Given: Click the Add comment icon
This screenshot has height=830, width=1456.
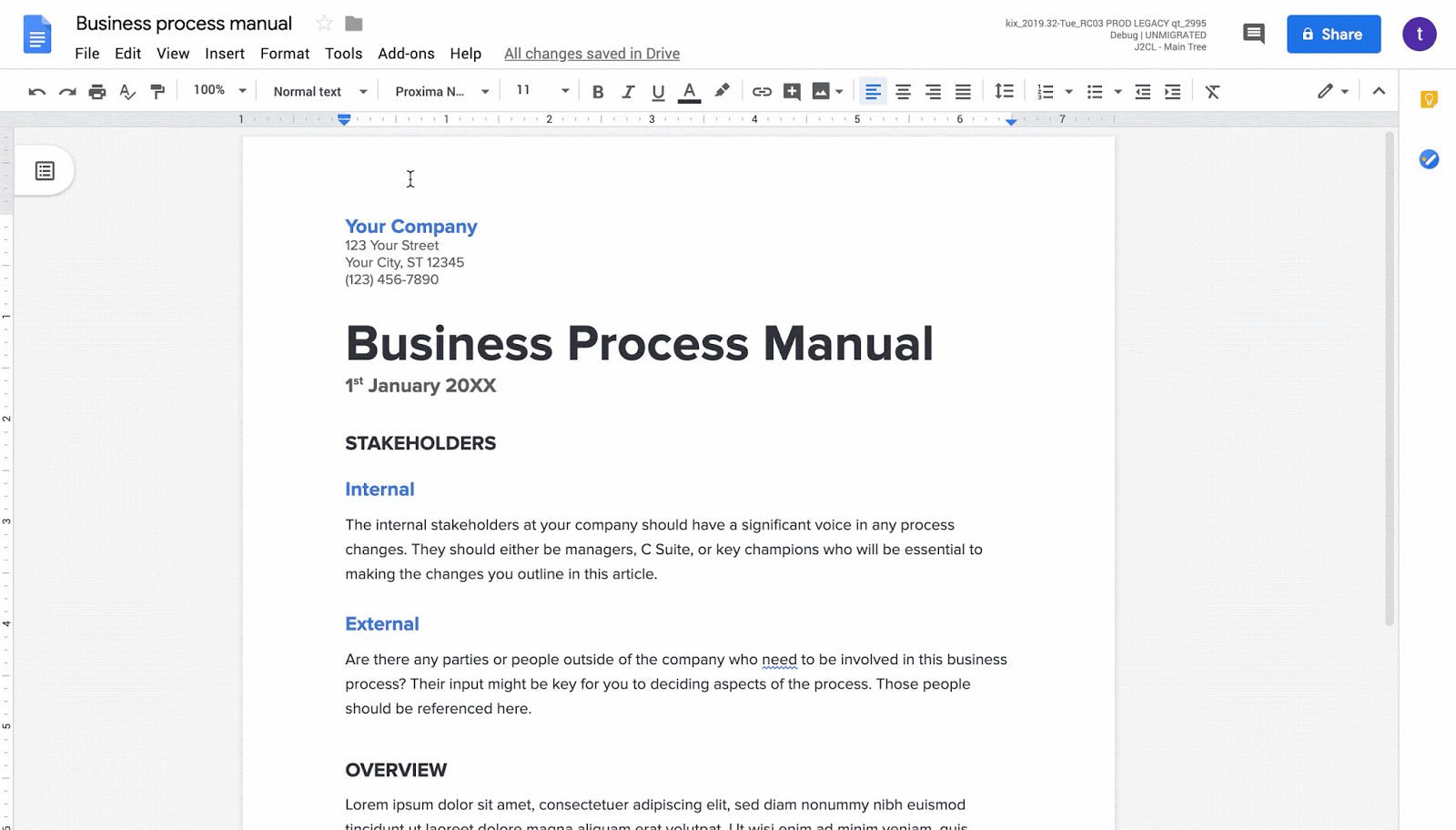Looking at the screenshot, I should click(792, 91).
